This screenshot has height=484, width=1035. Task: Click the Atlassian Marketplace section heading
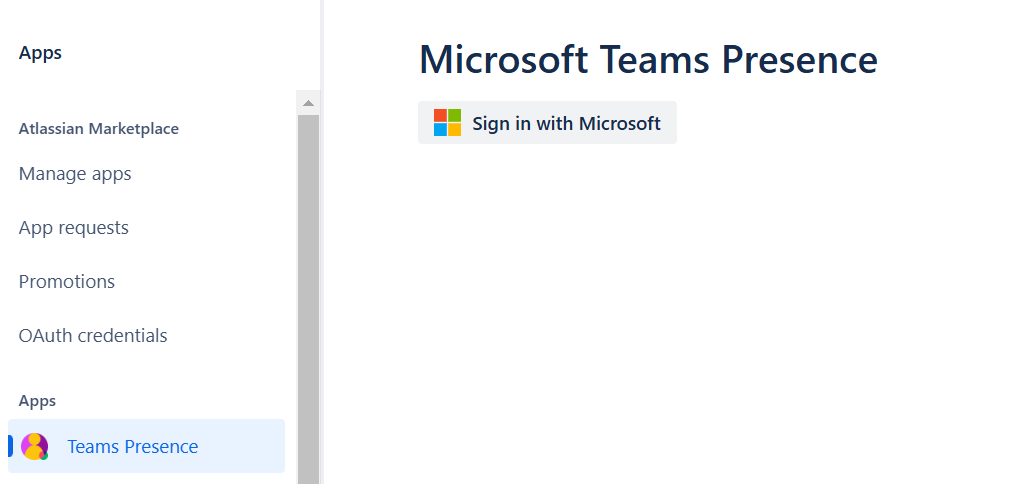[99, 129]
